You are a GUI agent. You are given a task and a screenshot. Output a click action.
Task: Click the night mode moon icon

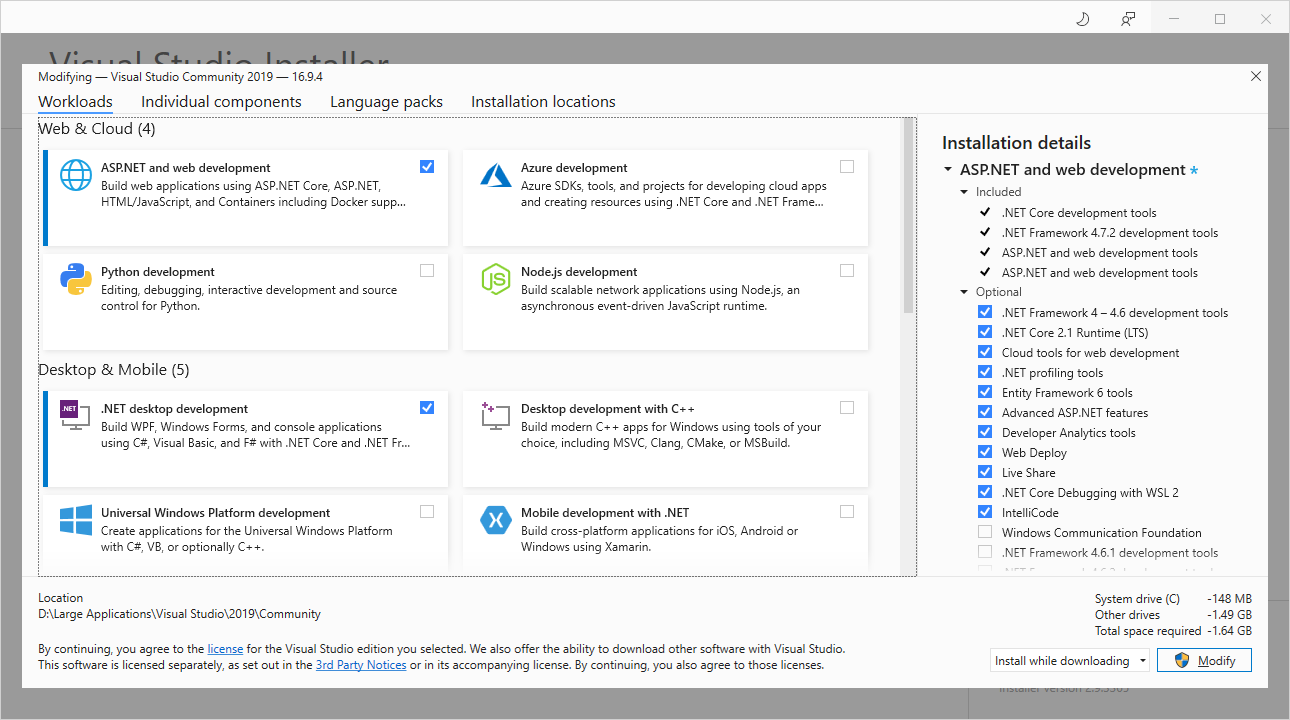tap(1082, 19)
